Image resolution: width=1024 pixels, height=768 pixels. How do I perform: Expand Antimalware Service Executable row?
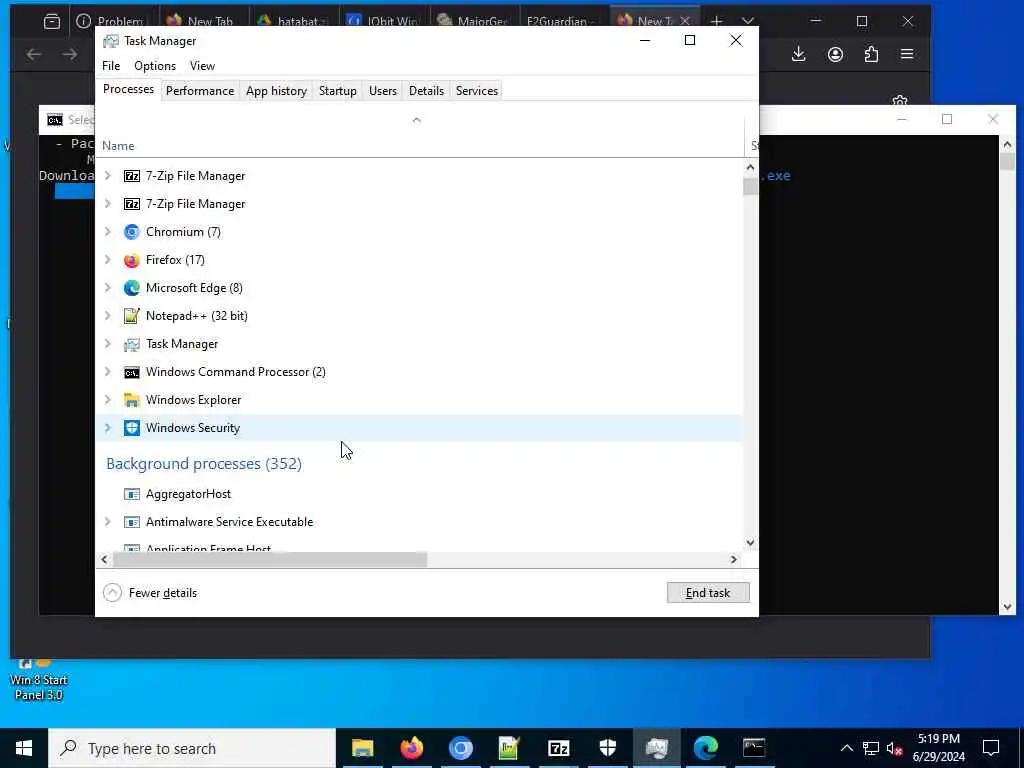click(x=108, y=522)
